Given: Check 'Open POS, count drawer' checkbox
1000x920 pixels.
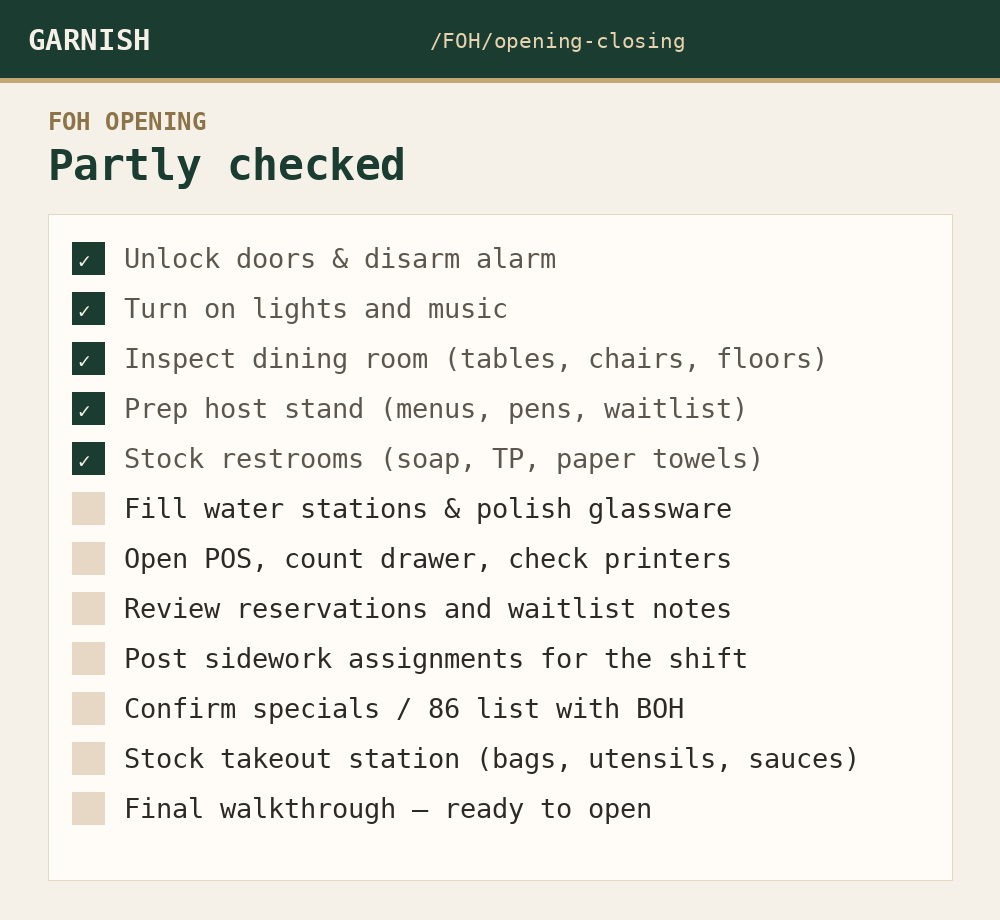Looking at the screenshot, I should tap(88, 559).
